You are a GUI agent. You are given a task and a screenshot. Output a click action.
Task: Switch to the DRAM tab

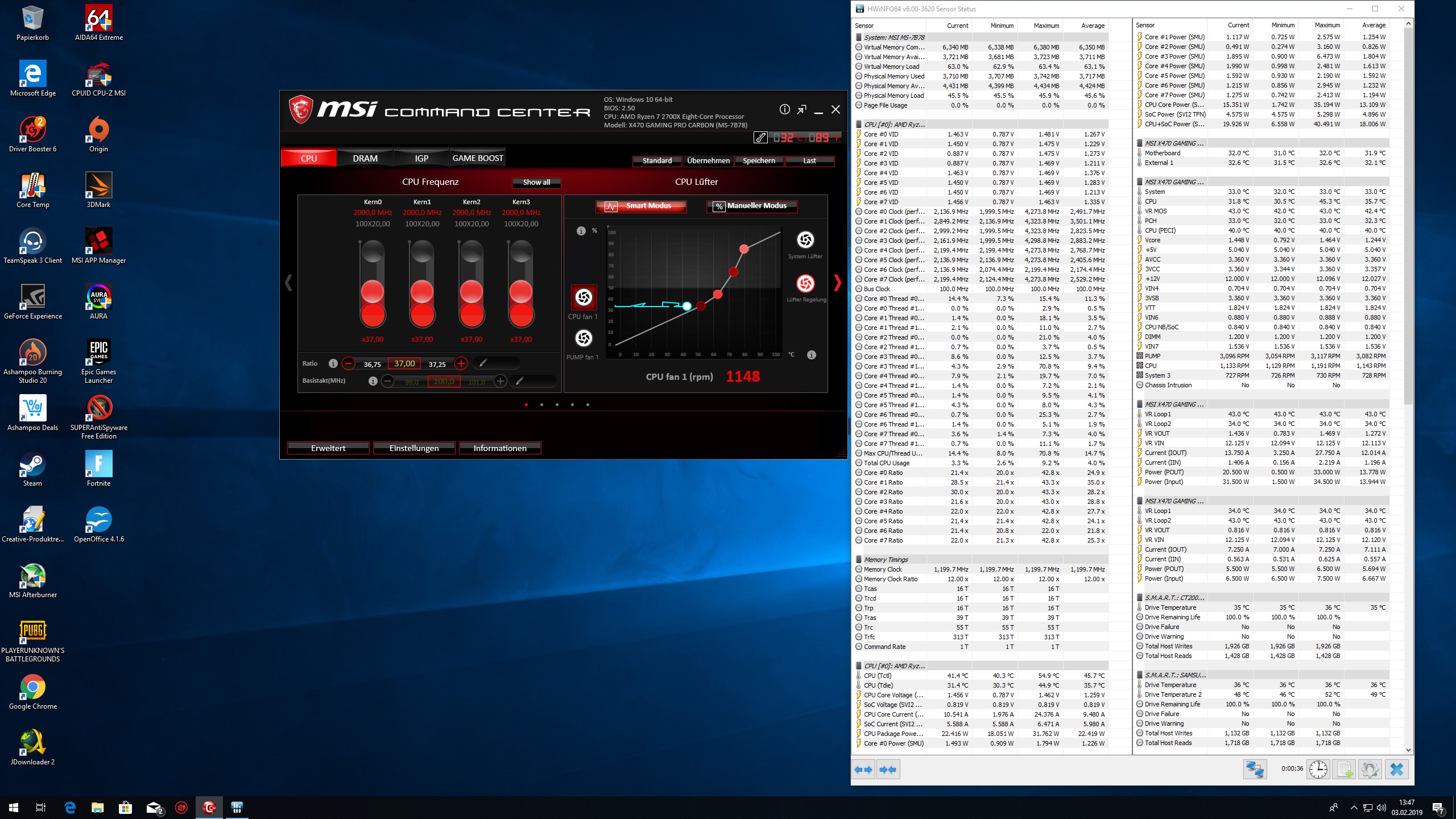tap(365, 159)
